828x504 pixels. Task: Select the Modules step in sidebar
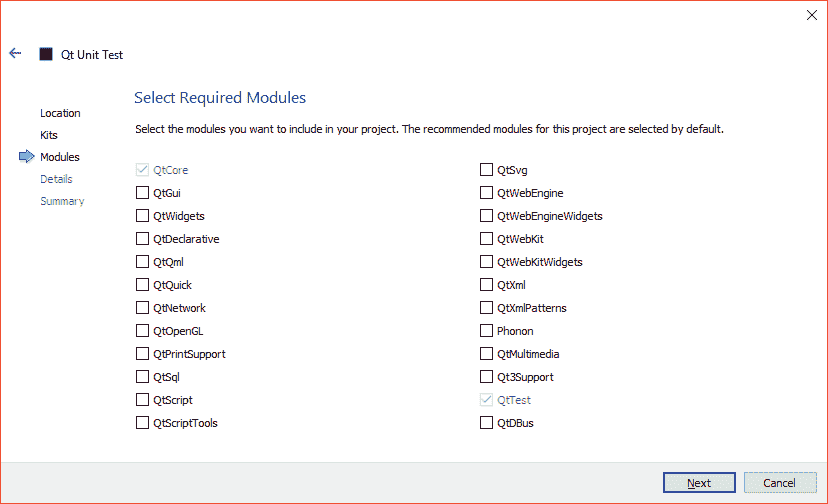click(60, 157)
